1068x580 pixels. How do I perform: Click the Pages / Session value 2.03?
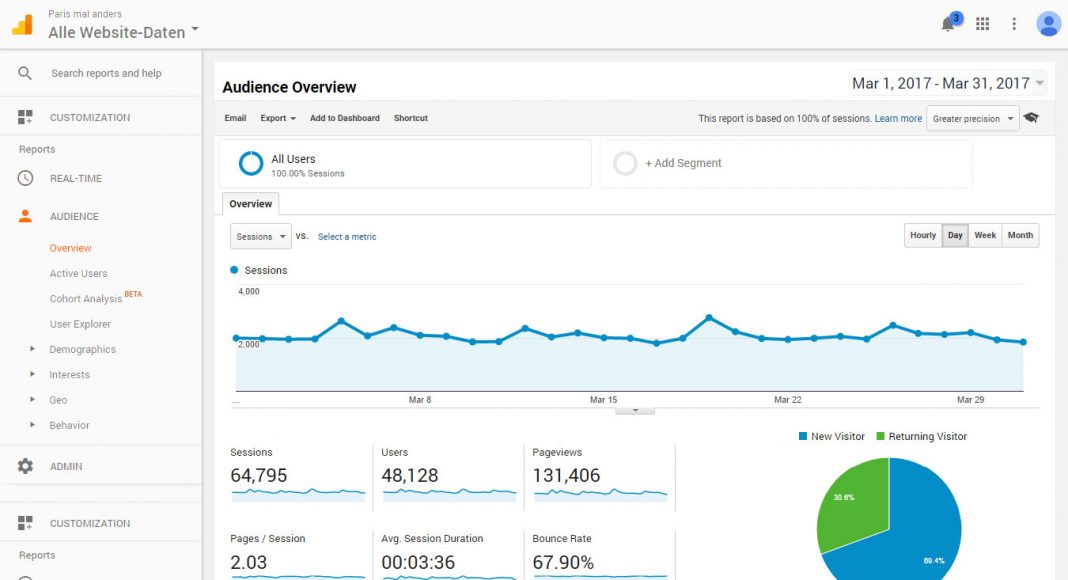click(249, 562)
